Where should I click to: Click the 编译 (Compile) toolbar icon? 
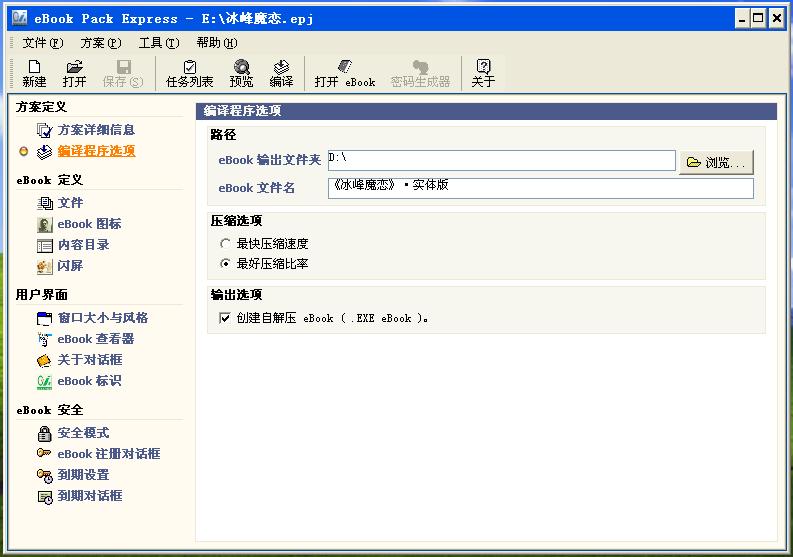(x=281, y=66)
